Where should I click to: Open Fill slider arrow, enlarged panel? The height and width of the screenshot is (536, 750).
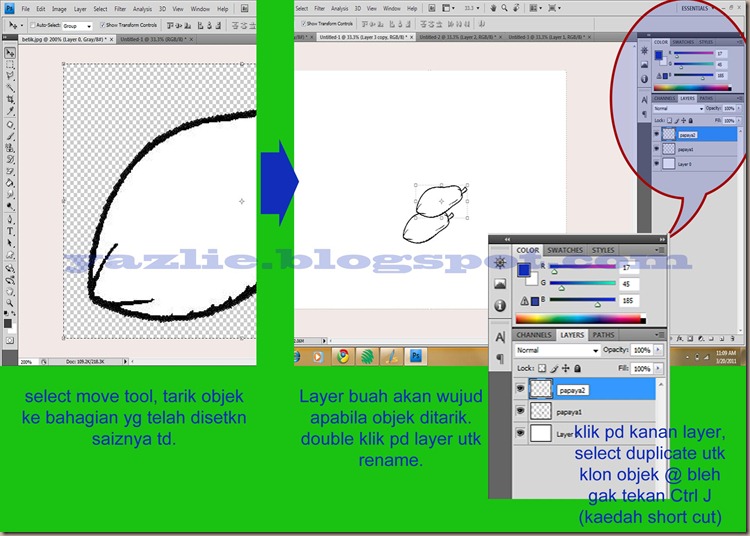coord(658,368)
